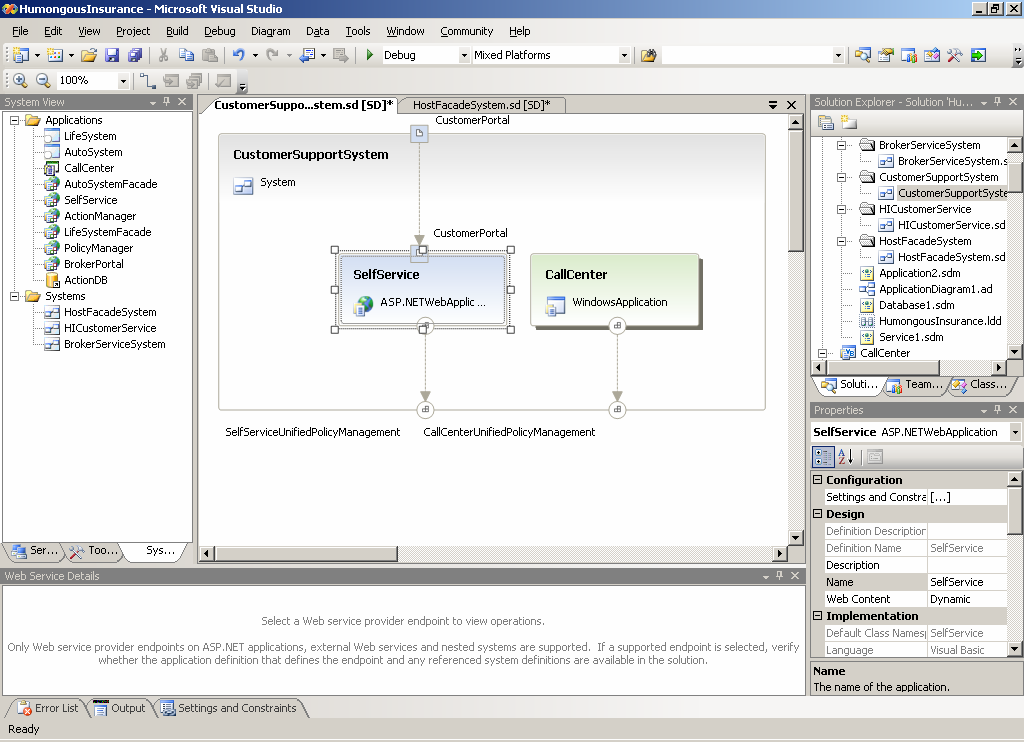Open the Class View tab

(980, 385)
